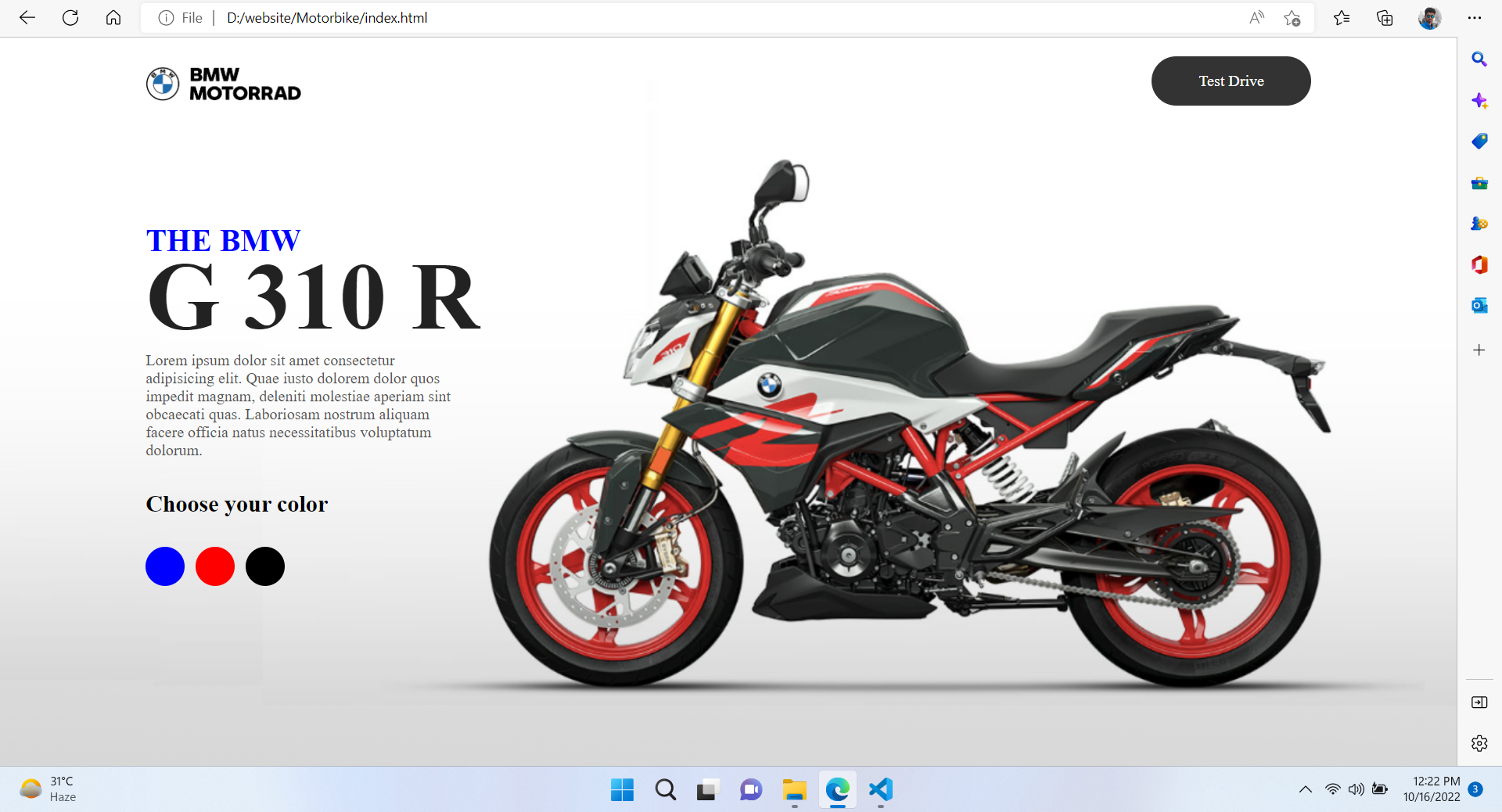Open Wi-Fi network settings in tray
The width and height of the screenshot is (1502, 812).
click(1333, 789)
